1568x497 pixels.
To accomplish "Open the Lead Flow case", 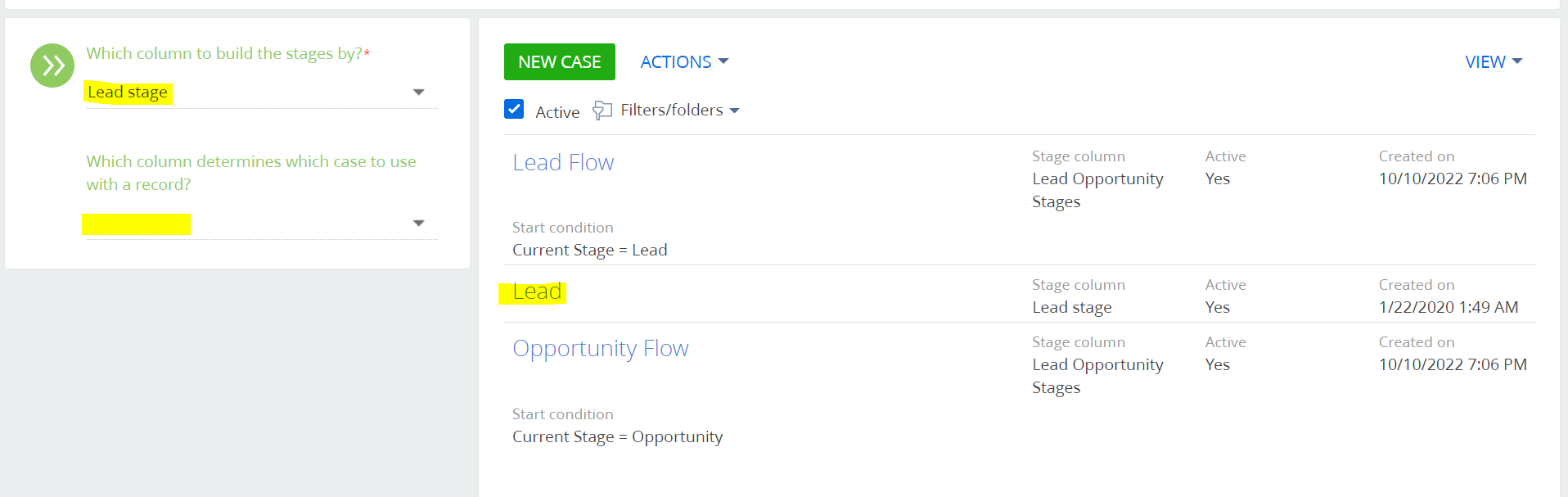I will click(x=563, y=162).
